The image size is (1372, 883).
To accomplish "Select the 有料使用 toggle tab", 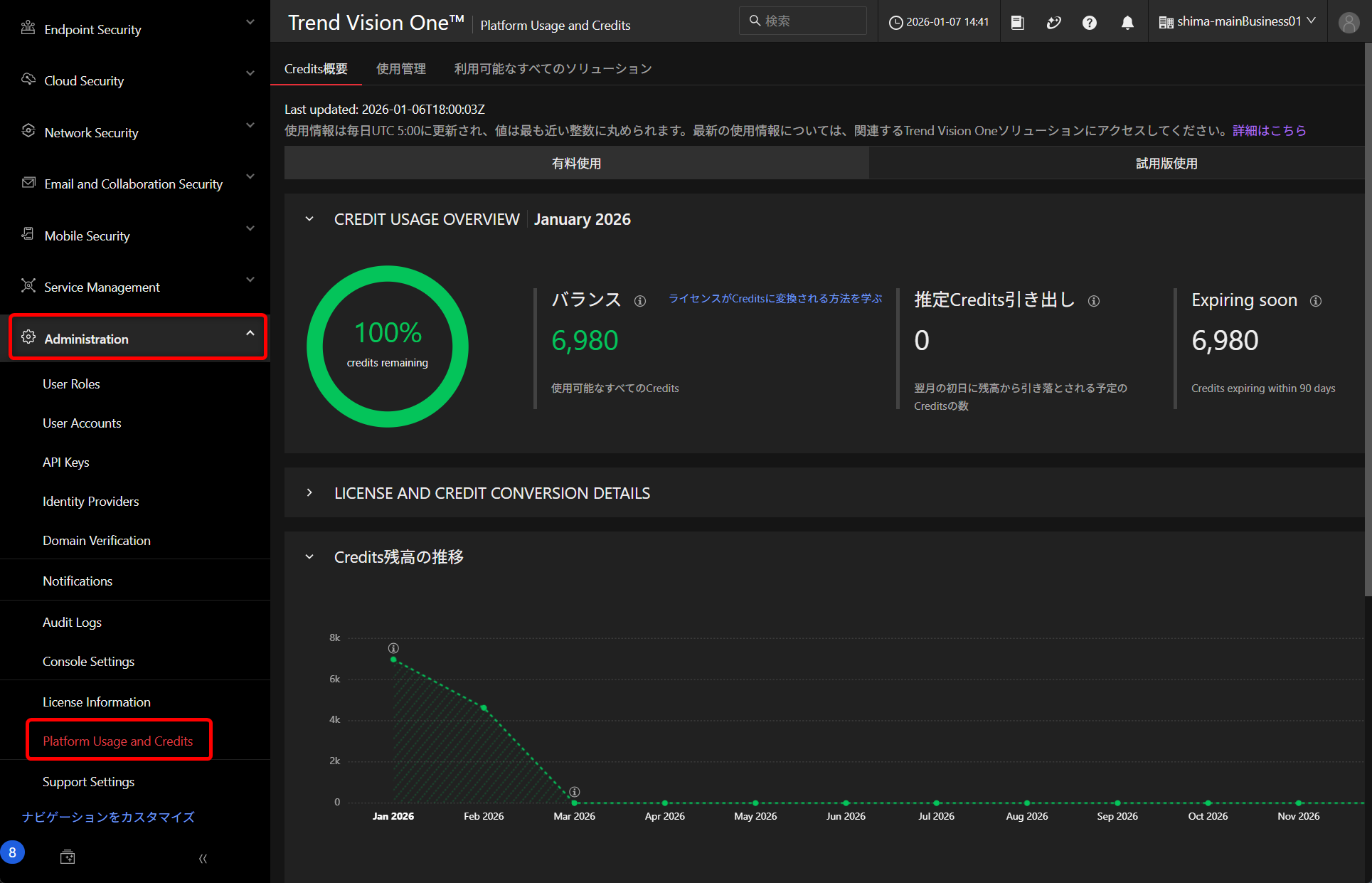I will (576, 164).
